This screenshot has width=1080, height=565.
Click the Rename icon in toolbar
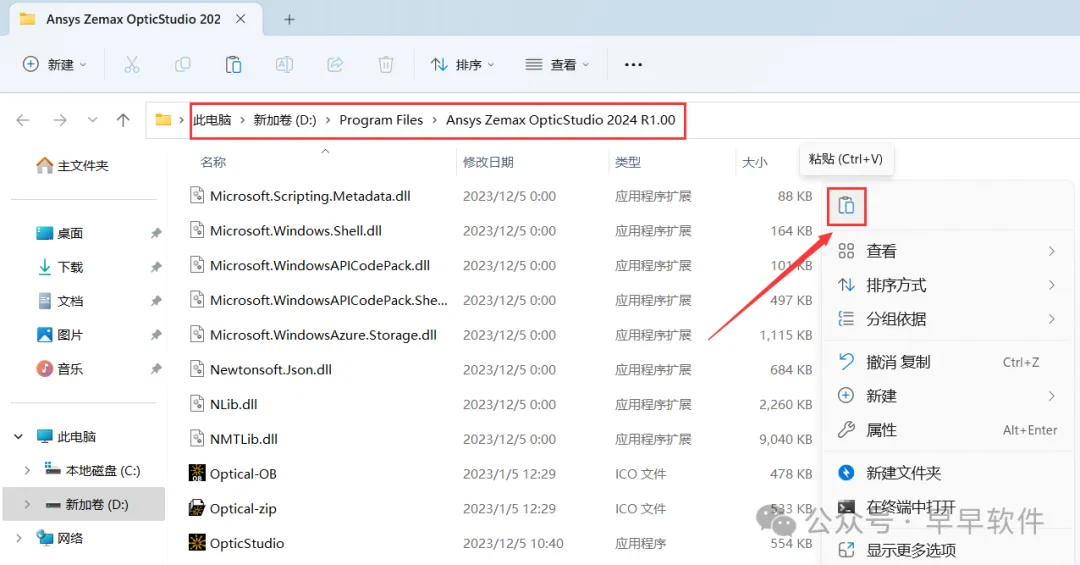(x=284, y=65)
